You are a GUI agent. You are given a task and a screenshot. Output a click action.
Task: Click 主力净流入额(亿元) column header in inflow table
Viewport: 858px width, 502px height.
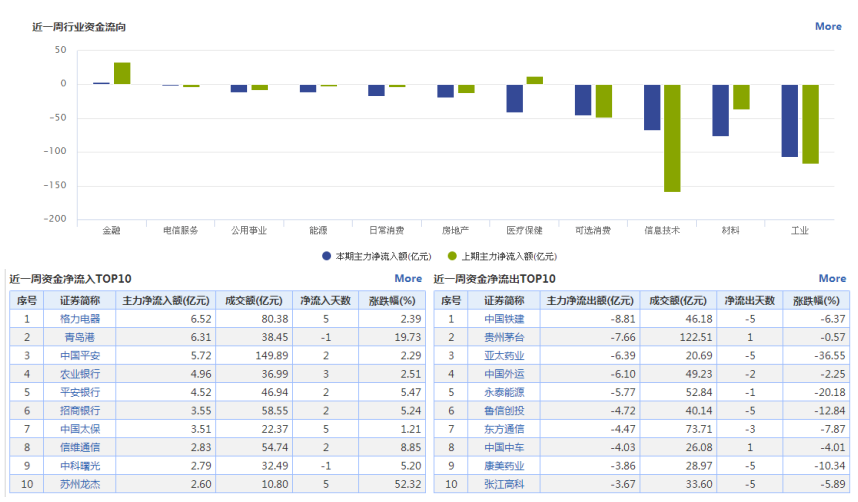(x=166, y=301)
